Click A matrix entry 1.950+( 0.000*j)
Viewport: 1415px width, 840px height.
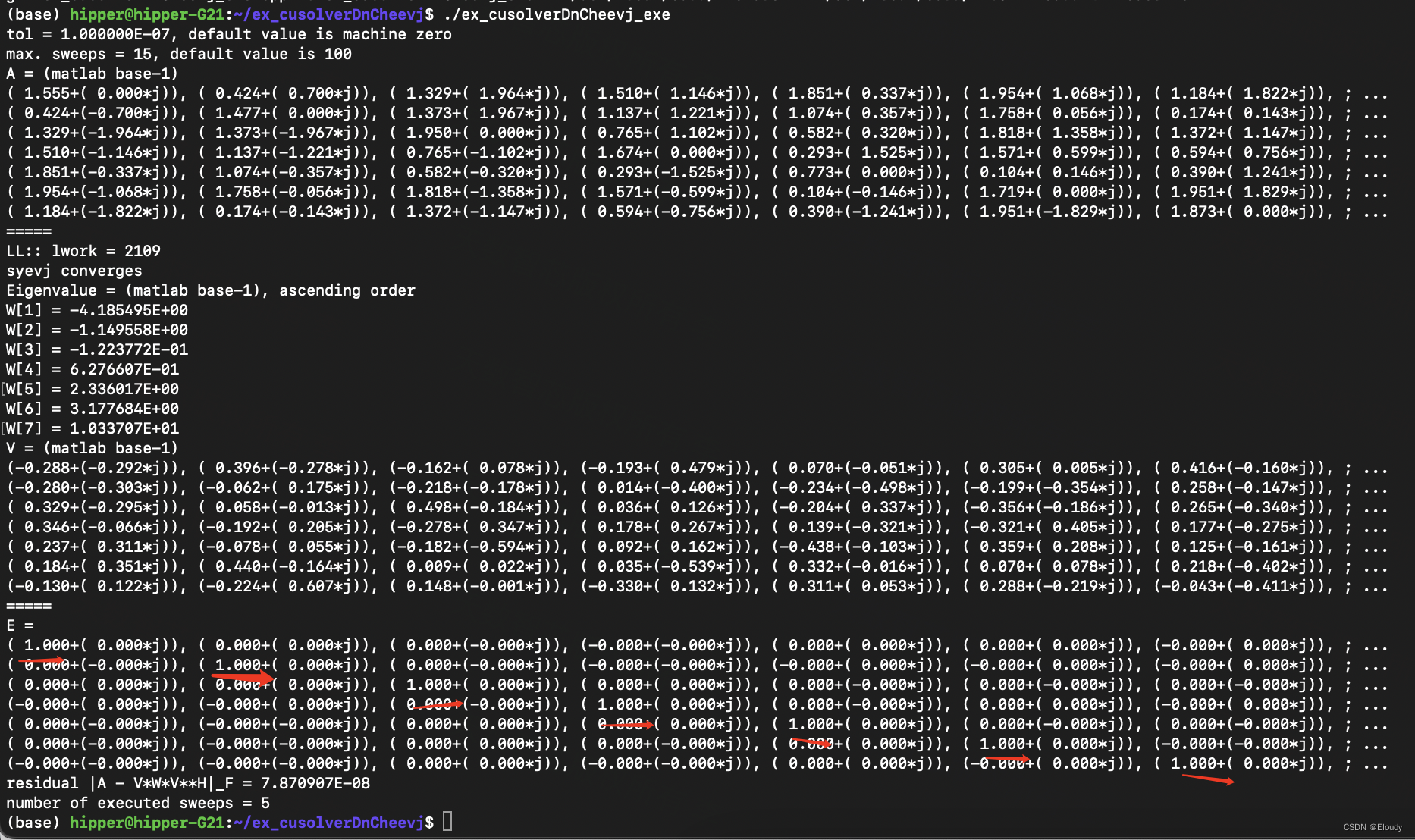click(479, 133)
